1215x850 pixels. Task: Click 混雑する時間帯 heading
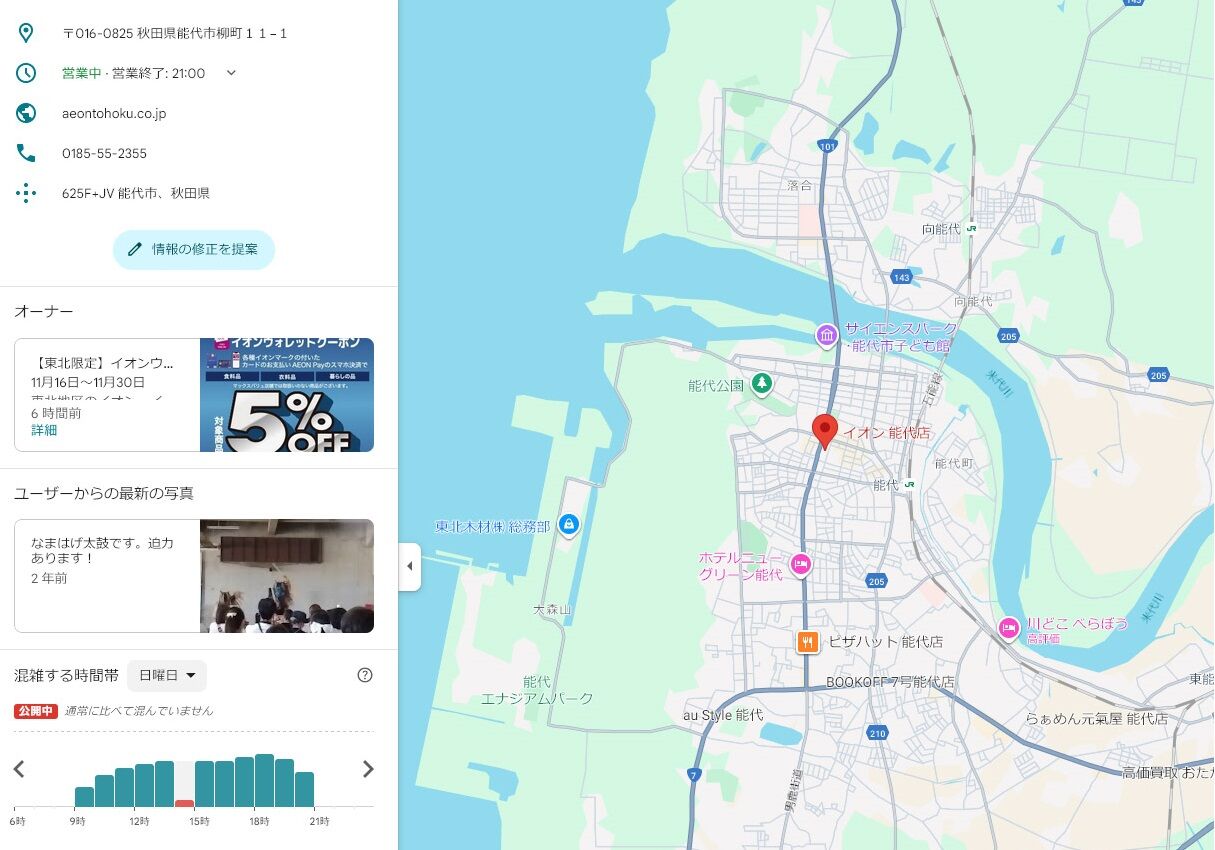66,676
